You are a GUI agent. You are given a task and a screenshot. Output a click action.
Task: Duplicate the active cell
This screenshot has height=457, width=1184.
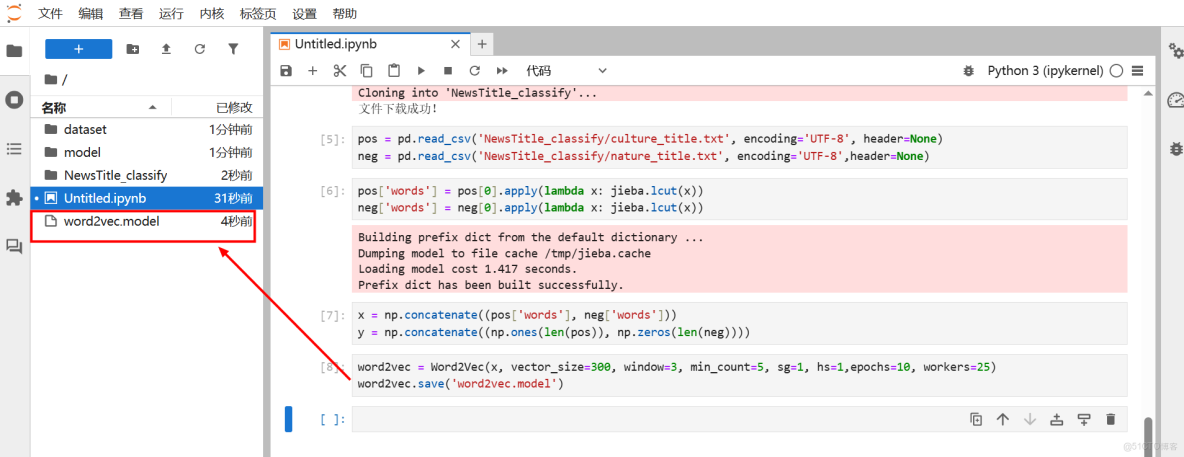tap(976, 419)
